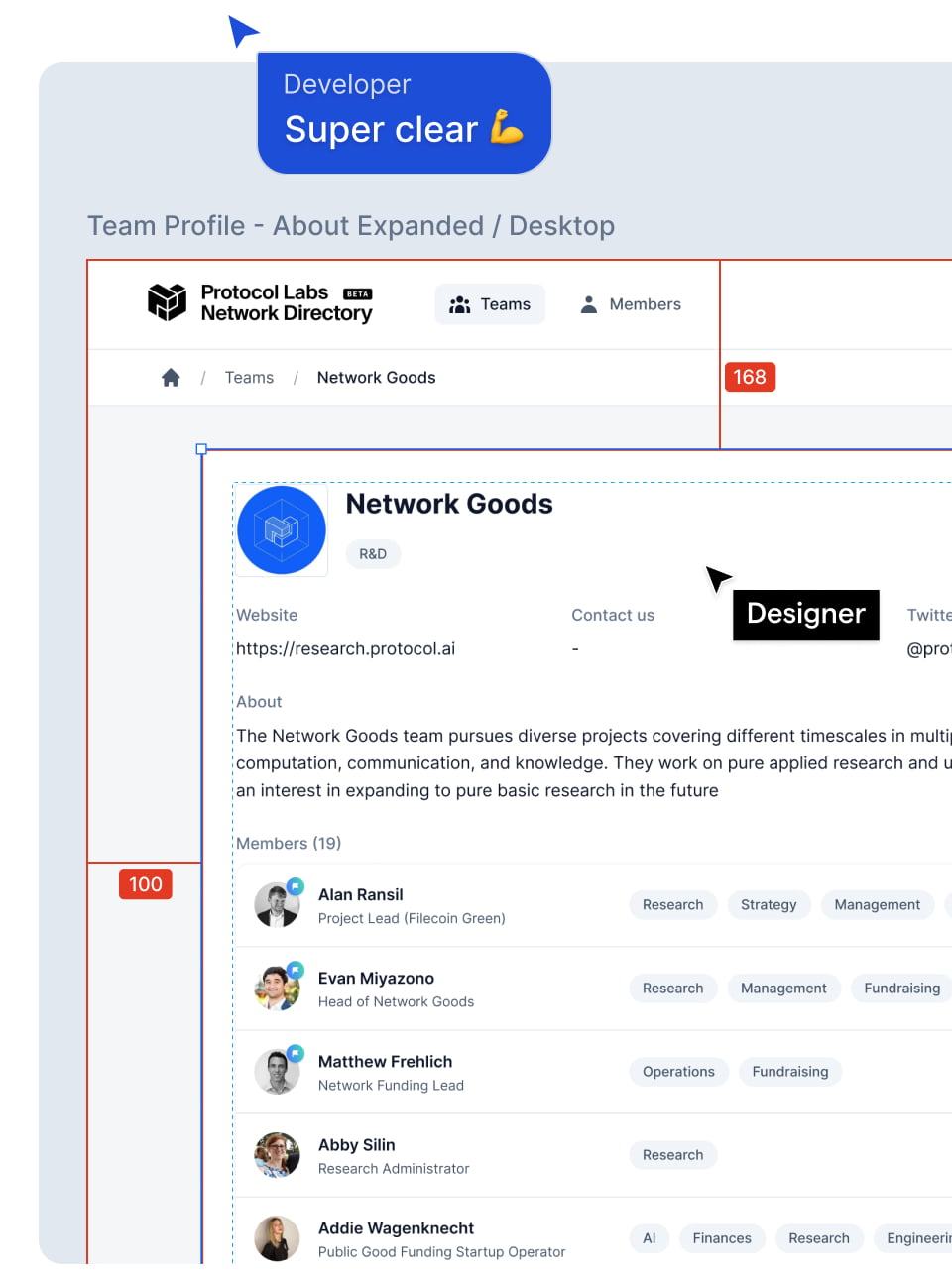This screenshot has width=952, height=1280.
Task: Click the blue Developer Super clear bubble
Action: point(404,113)
